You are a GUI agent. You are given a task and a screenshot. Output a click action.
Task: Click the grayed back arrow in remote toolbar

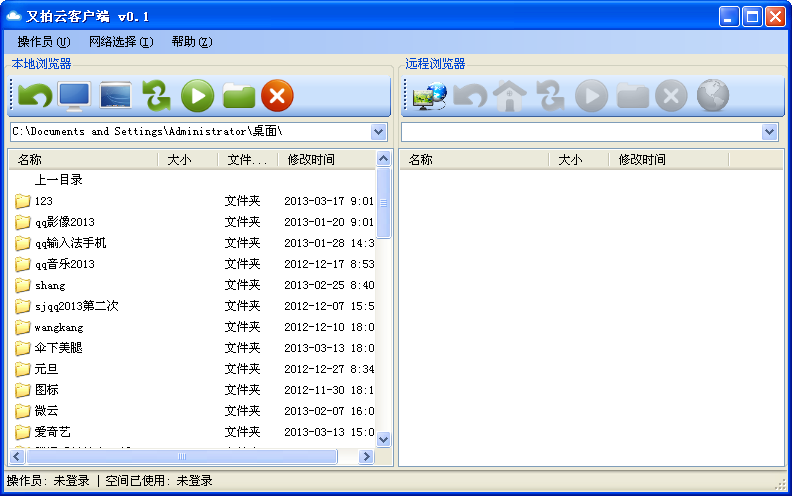(x=470, y=95)
